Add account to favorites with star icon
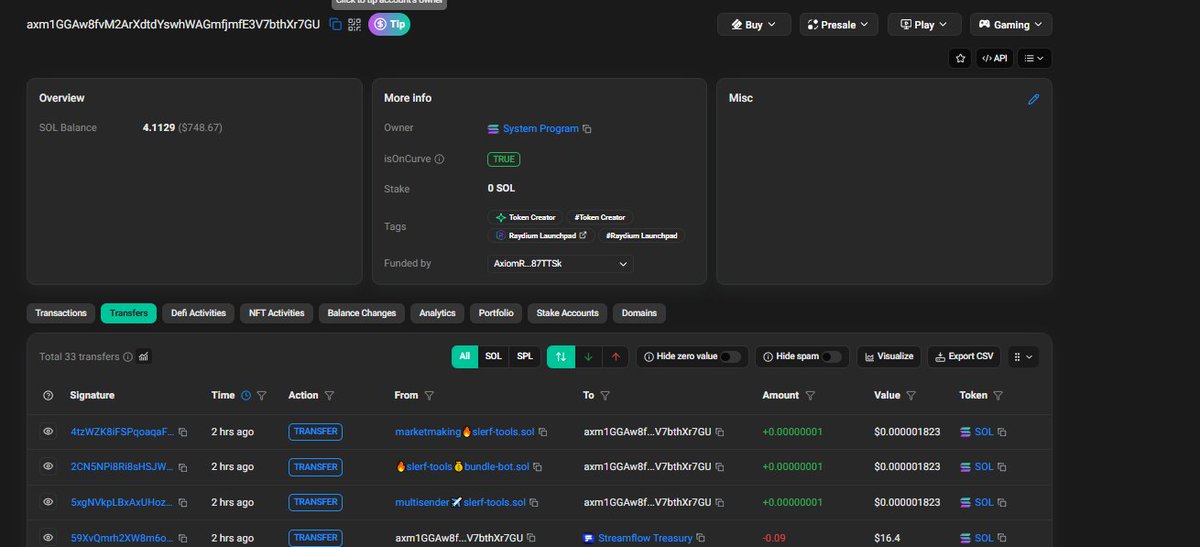1200x547 pixels. [961, 58]
